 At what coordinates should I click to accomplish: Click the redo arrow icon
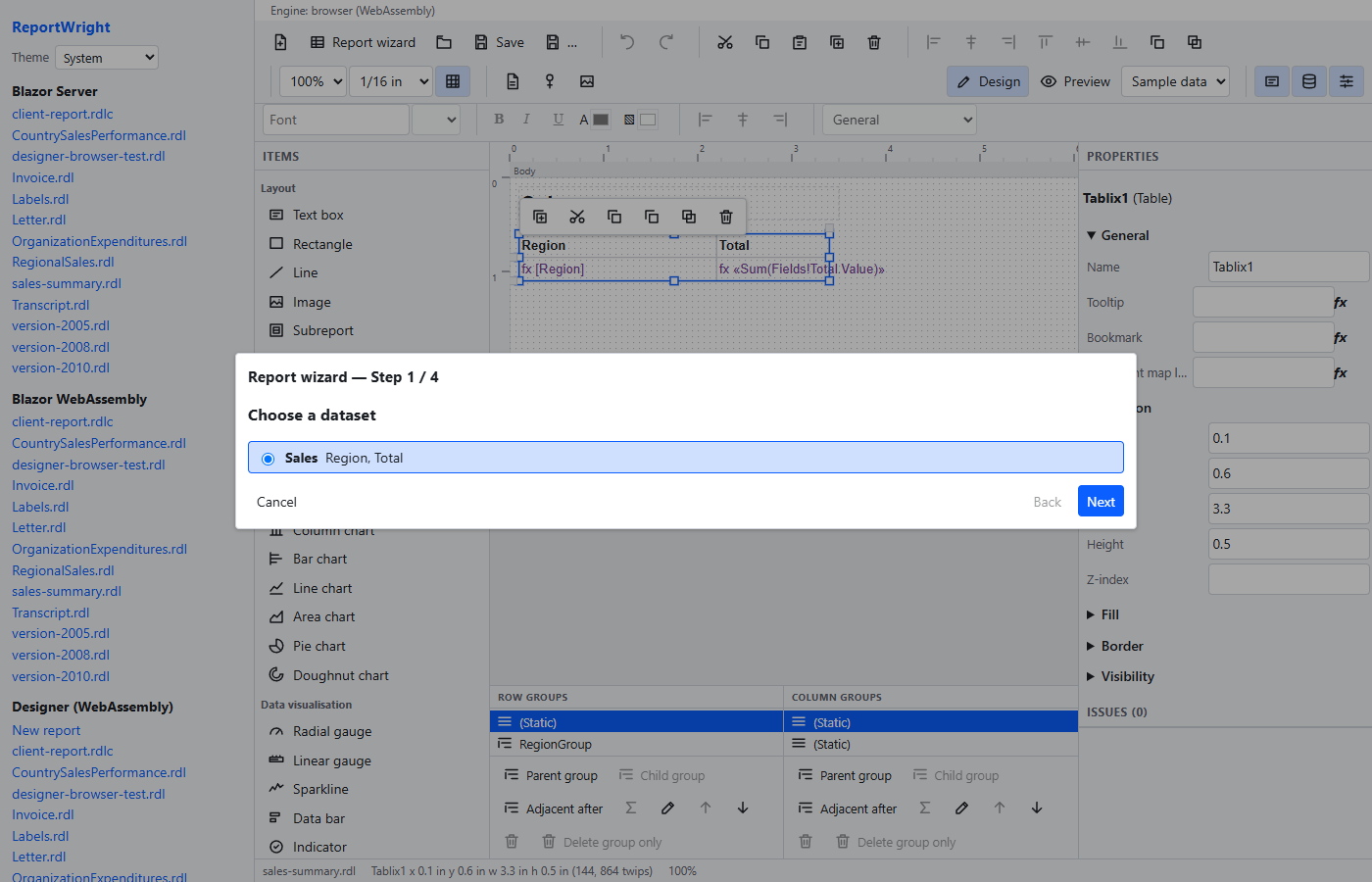pyautogui.click(x=666, y=42)
